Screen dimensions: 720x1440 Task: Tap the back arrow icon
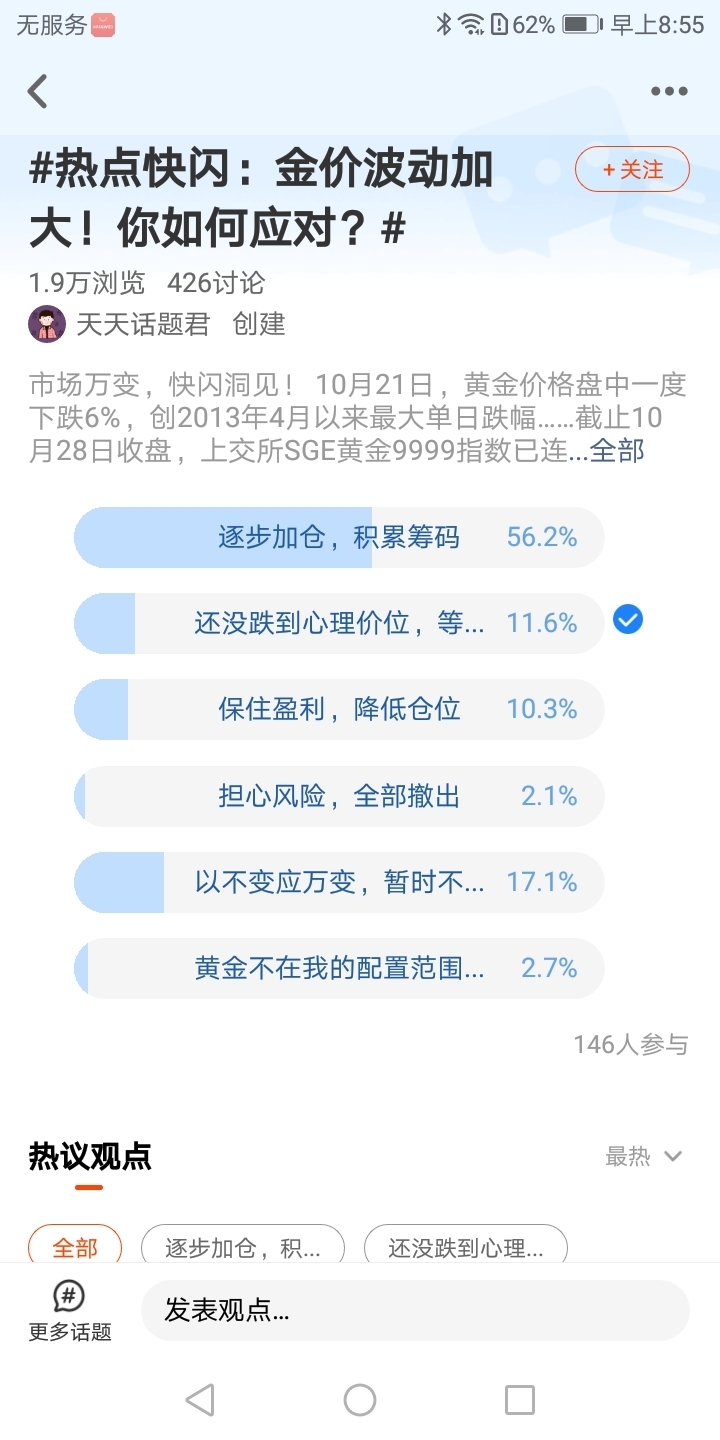[x=38, y=91]
